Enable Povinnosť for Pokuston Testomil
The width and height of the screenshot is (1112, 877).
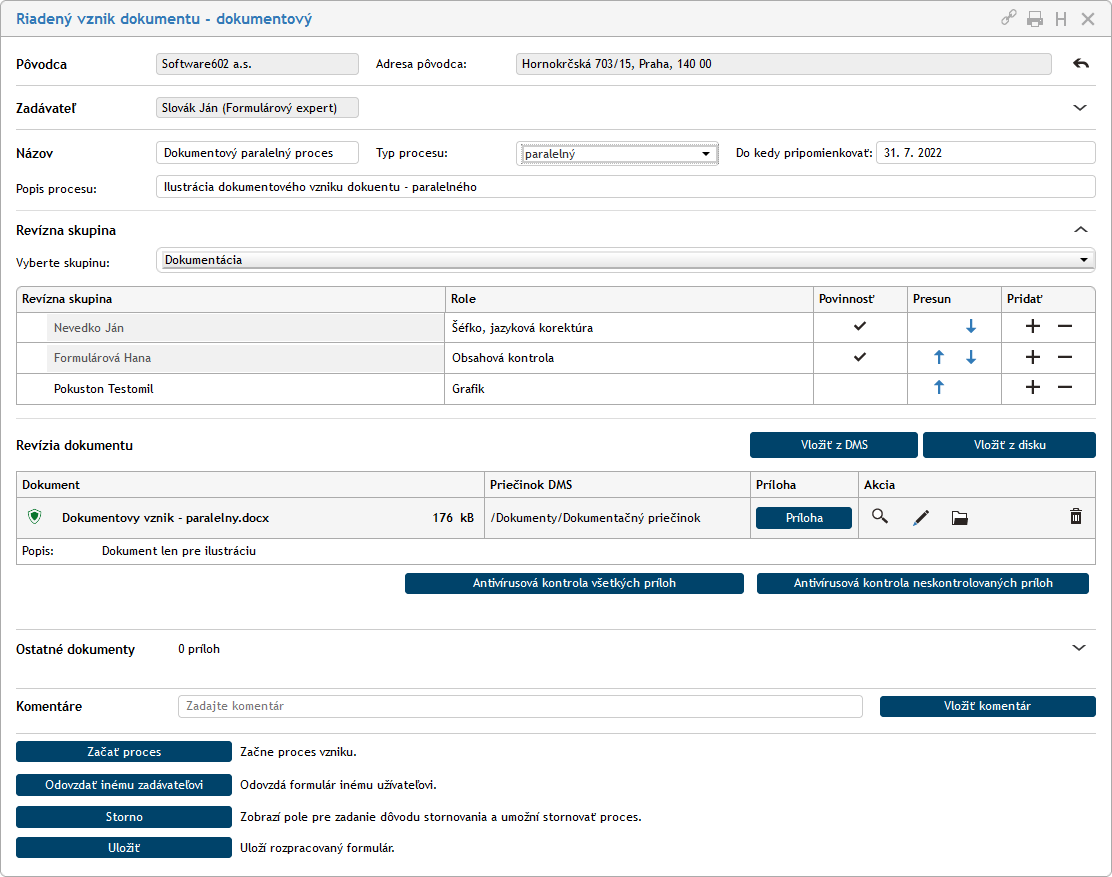[859, 388]
